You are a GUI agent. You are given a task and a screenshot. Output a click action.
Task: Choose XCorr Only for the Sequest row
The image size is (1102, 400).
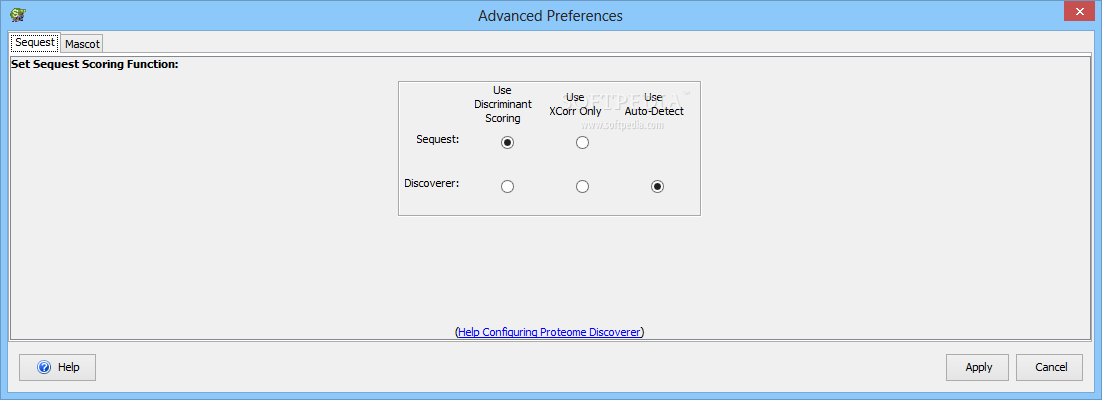583,143
